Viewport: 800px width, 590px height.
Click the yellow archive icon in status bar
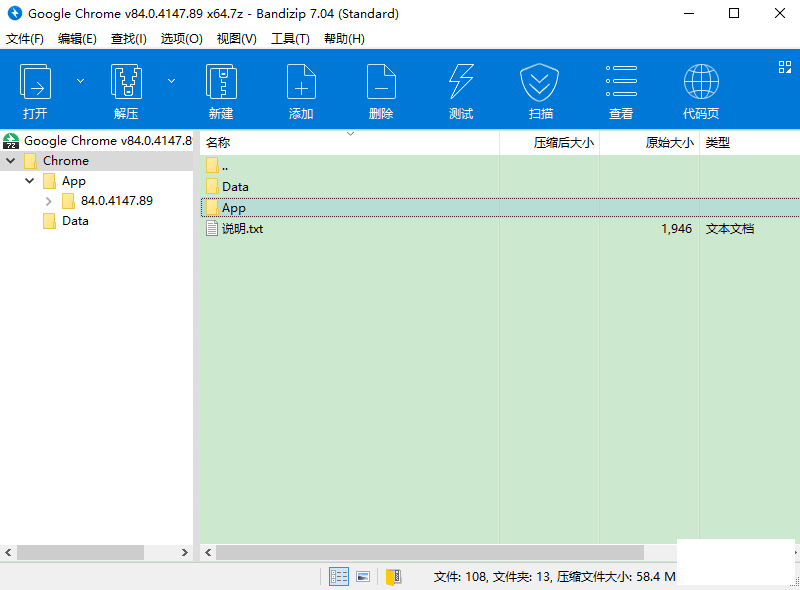click(394, 577)
